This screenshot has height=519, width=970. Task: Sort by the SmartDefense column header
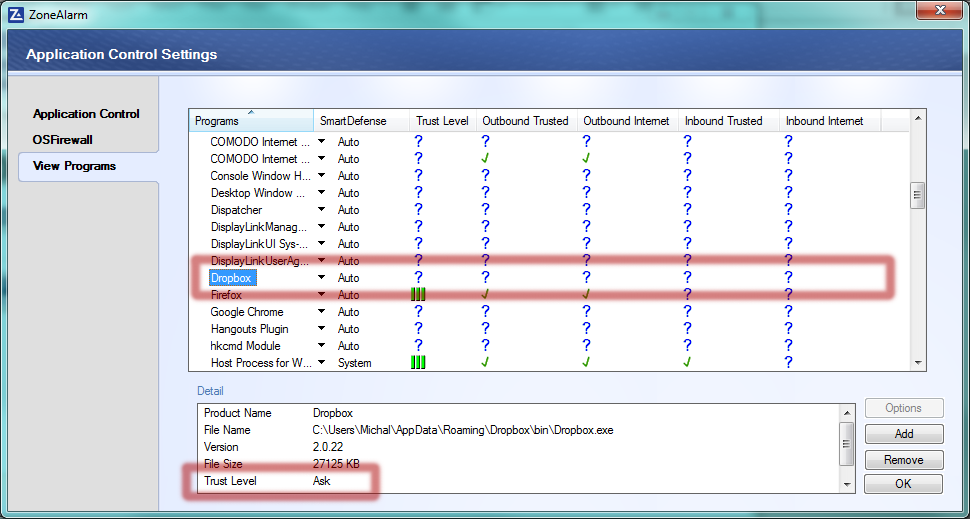click(x=361, y=121)
